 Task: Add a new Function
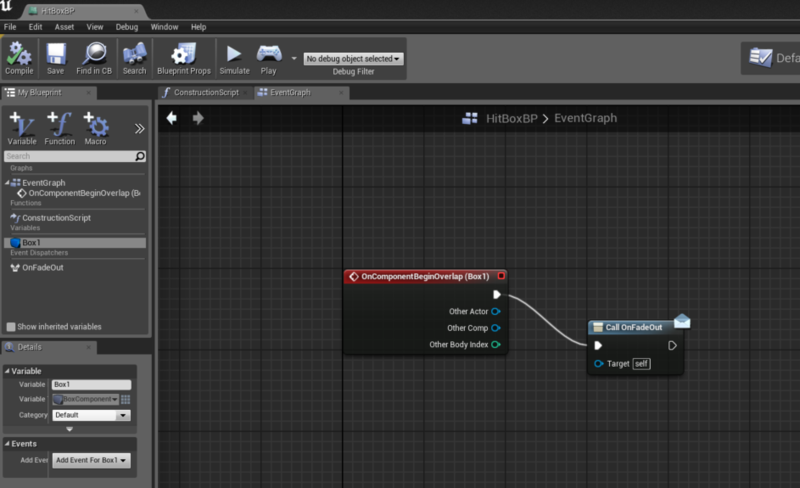59,128
